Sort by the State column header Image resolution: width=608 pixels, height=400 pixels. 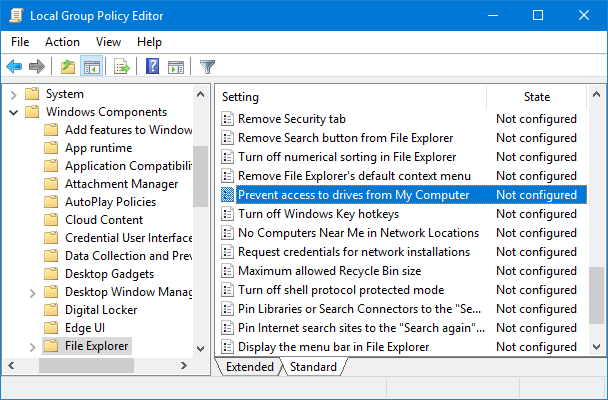(x=537, y=97)
